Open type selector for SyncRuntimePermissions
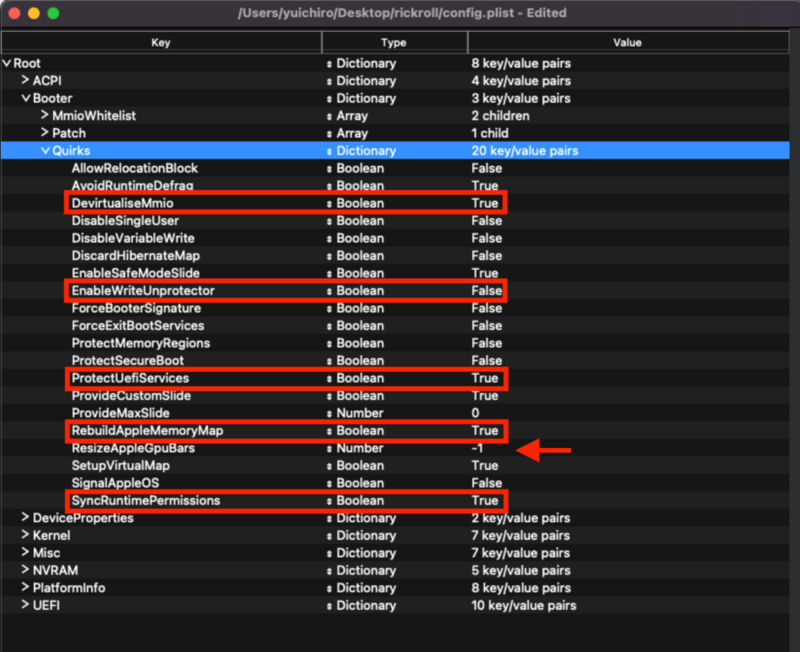The height and width of the screenshot is (652, 800). (329, 501)
